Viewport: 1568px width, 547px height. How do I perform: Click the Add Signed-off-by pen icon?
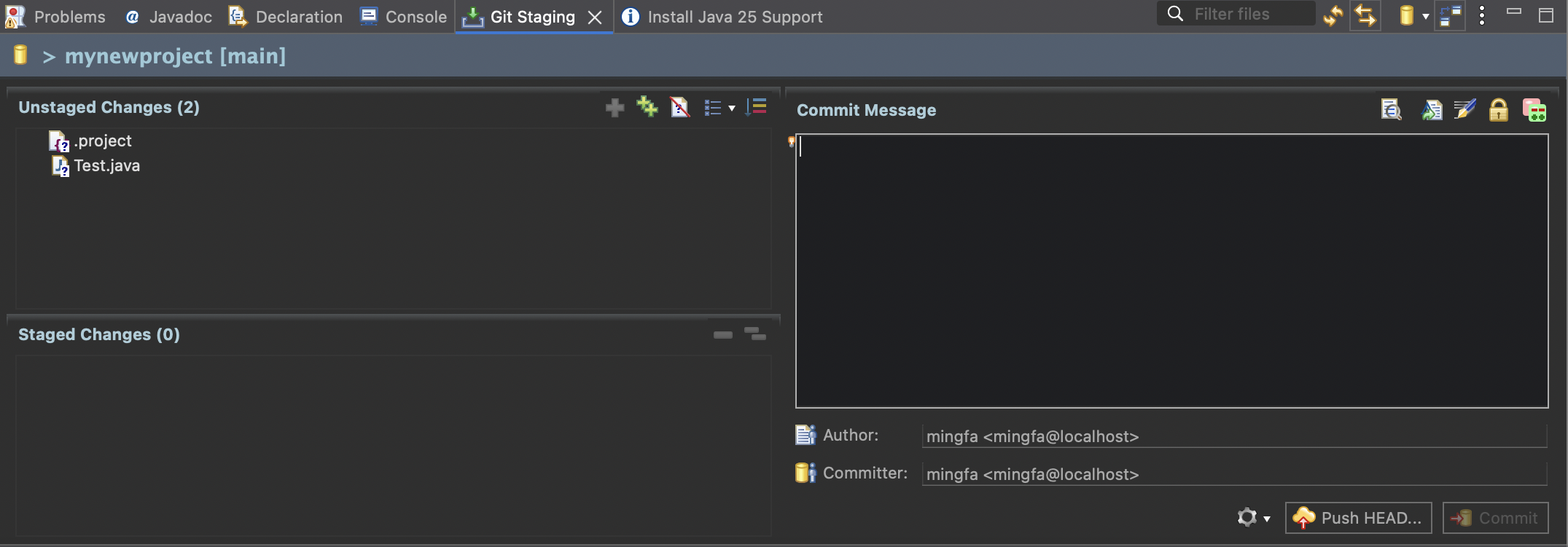(1464, 110)
